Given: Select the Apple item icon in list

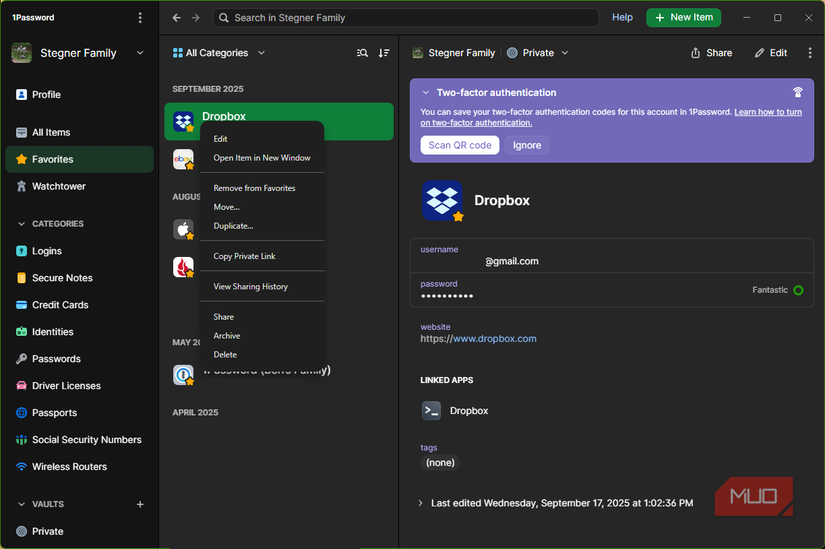Looking at the screenshot, I should click(183, 229).
